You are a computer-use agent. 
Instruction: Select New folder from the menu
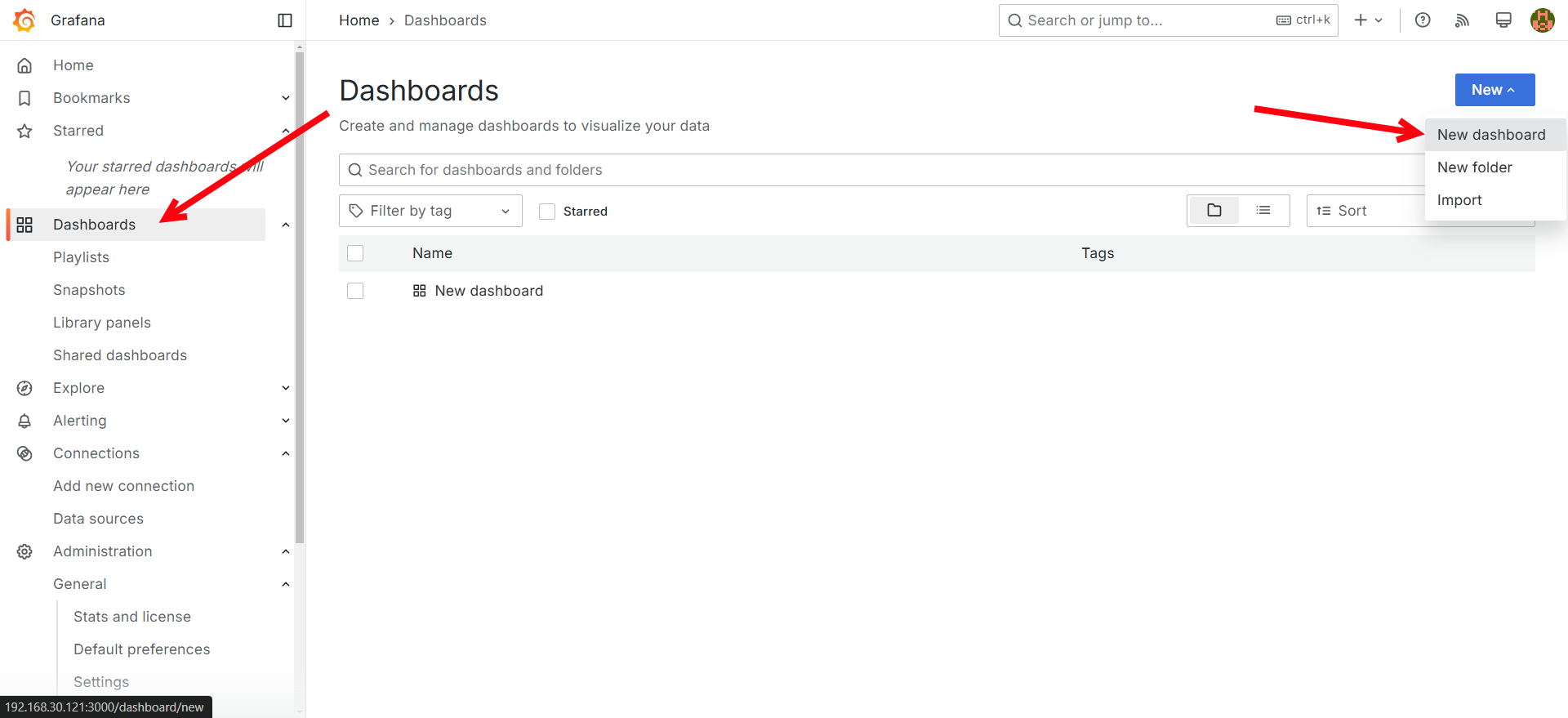[x=1474, y=167]
